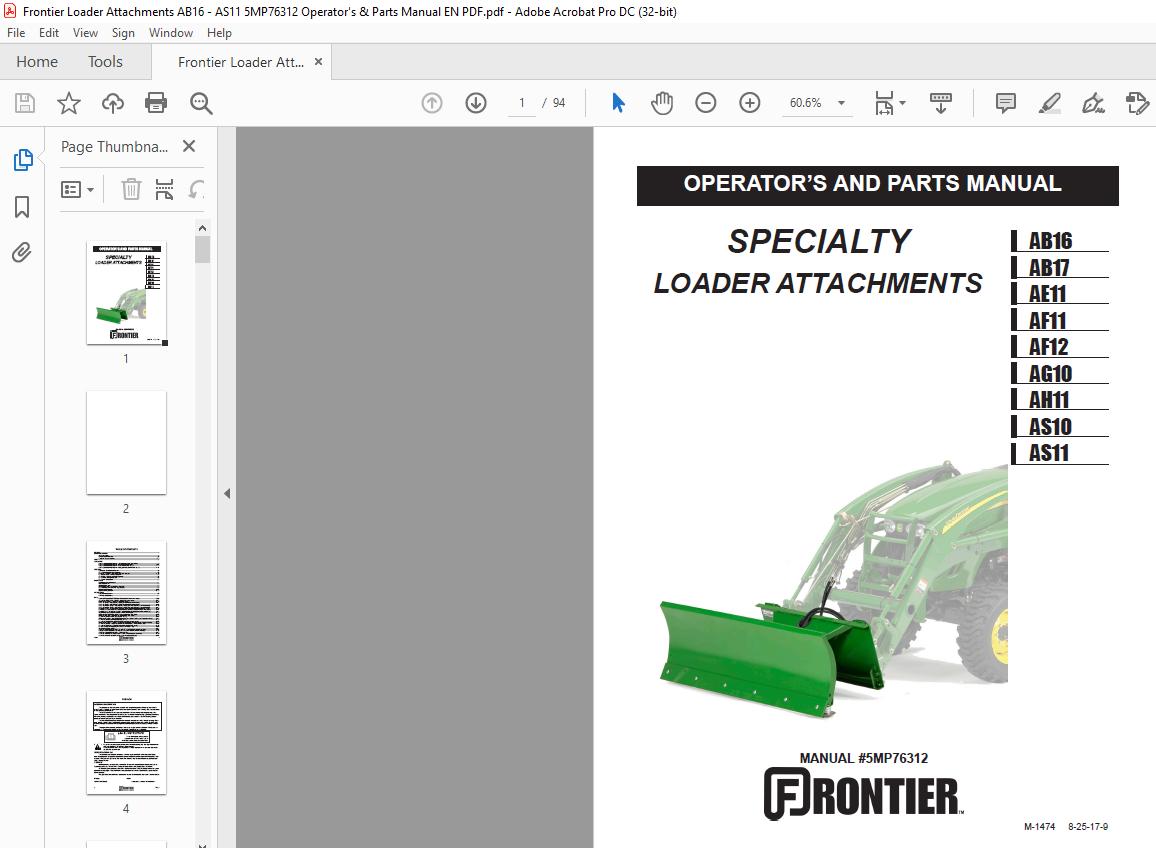1156x848 pixels.
Task: Open the Find text magnifier tool
Action: click(201, 103)
